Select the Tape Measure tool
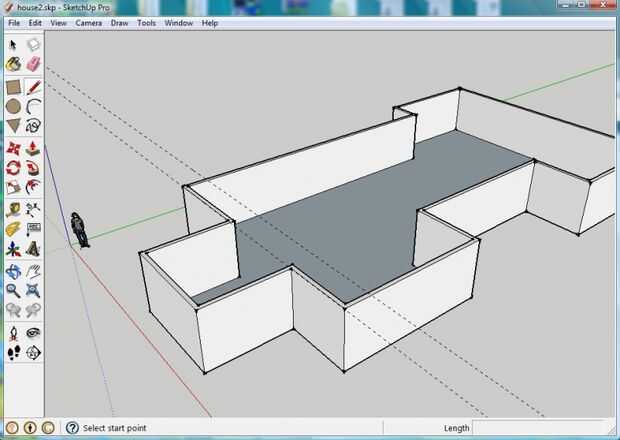Viewport: 620px width, 440px height. [13, 210]
